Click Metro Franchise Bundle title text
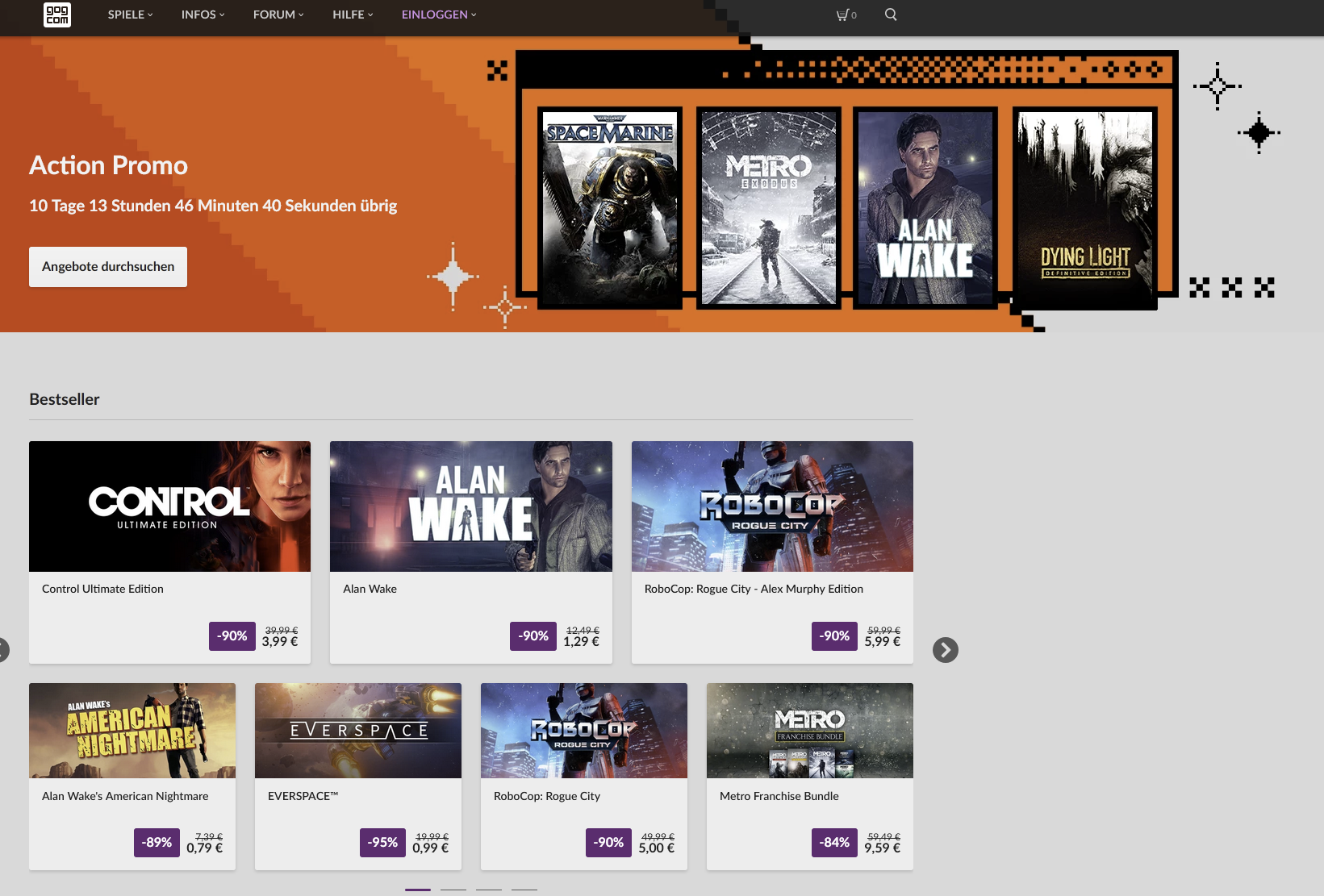The height and width of the screenshot is (896, 1324). [x=779, y=797]
